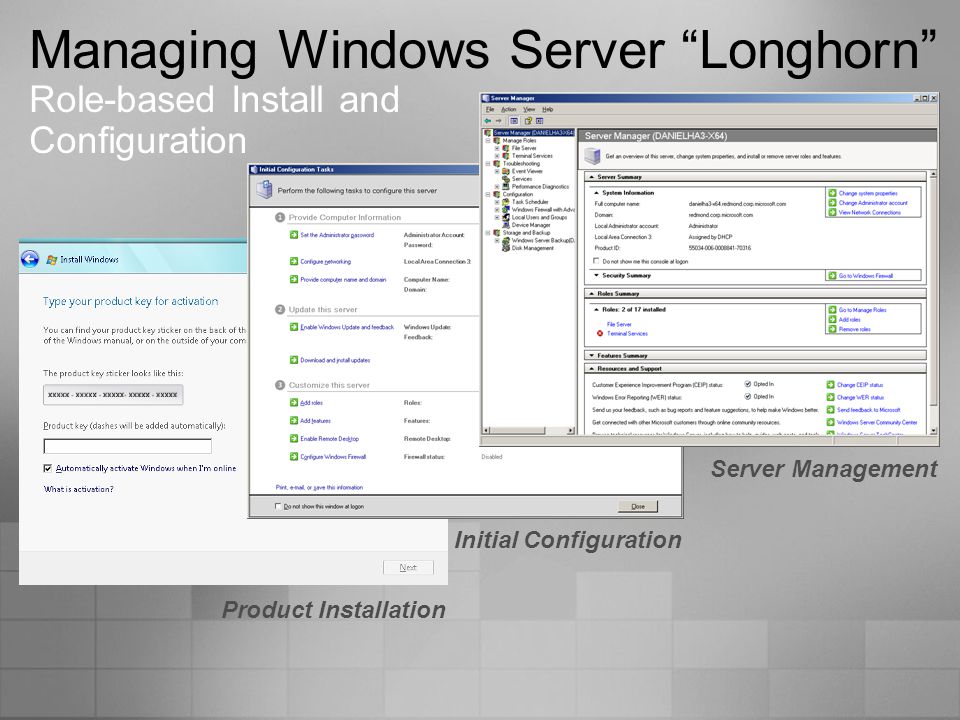Collapse the Roles Summary section
This screenshot has height=720, width=960.
click(x=591, y=294)
